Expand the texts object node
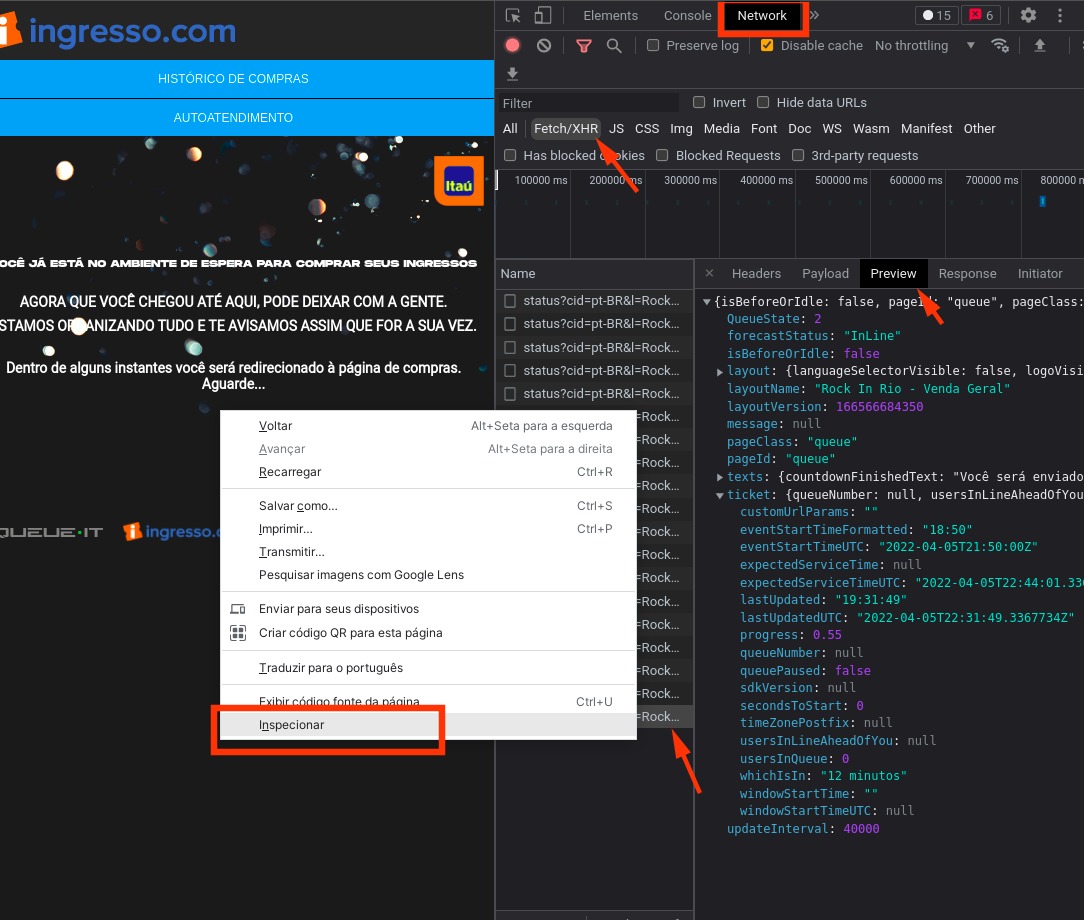Image resolution: width=1084 pixels, height=920 pixels. click(720, 477)
